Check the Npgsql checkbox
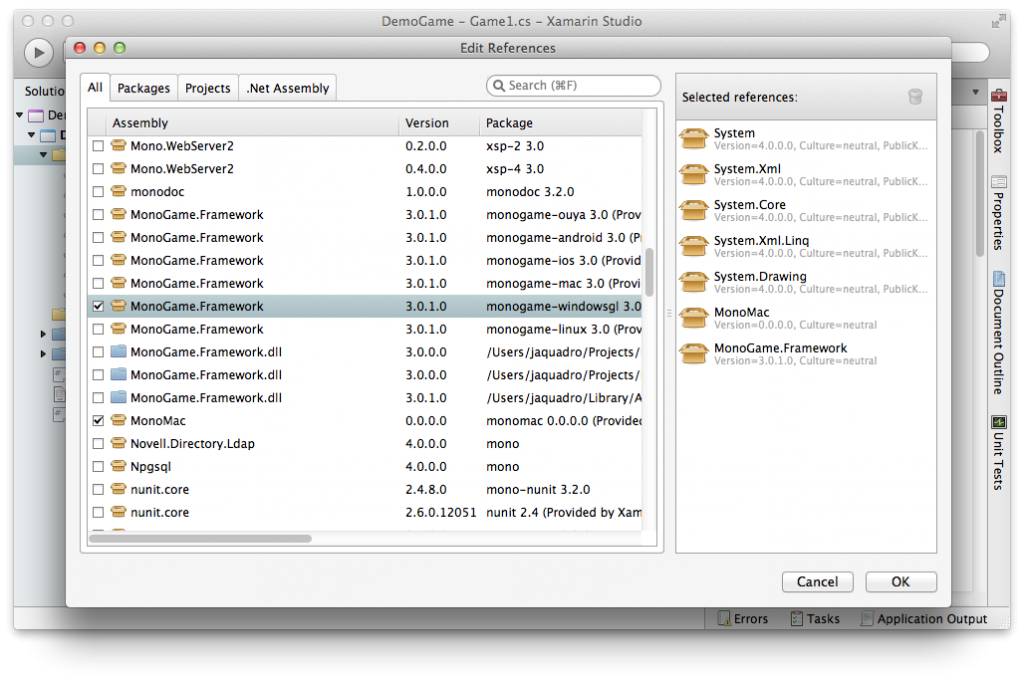The width and height of the screenshot is (1024, 686). point(98,466)
